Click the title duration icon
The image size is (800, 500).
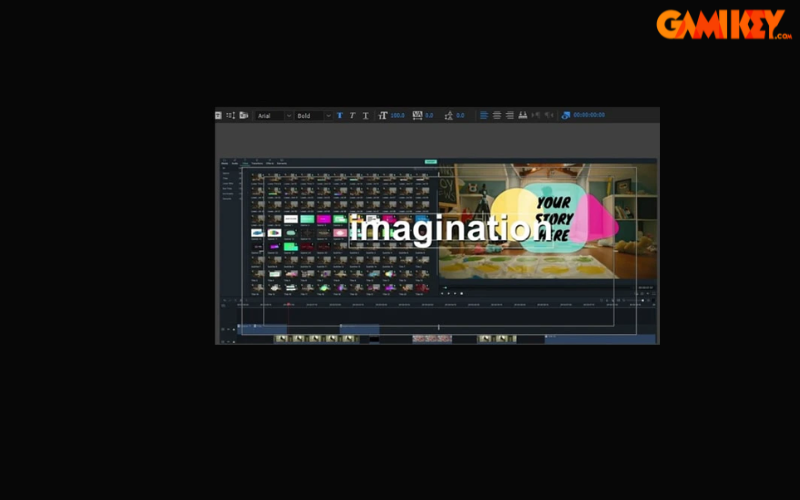click(566, 115)
